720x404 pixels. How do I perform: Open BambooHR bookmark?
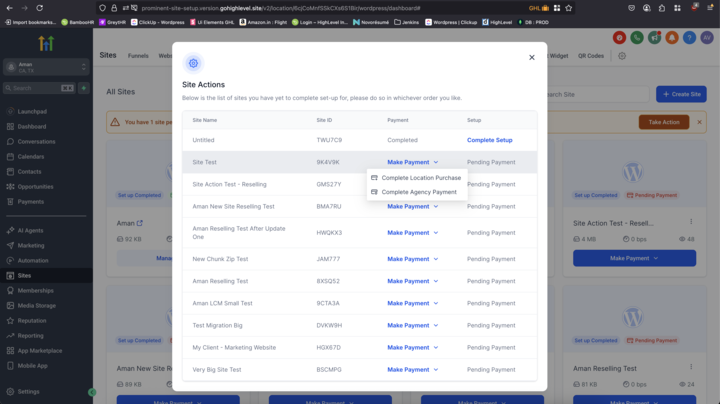click(78, 22)
